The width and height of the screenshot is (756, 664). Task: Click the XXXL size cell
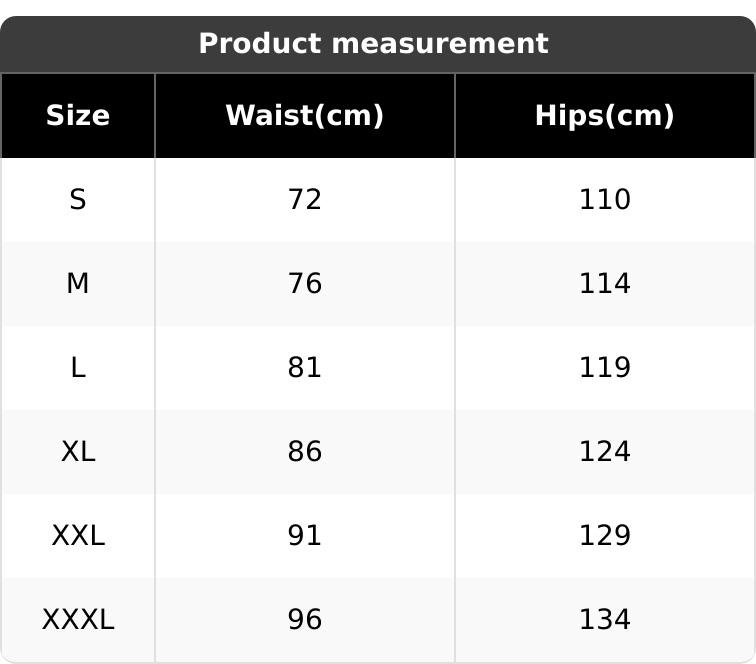(x=78, y=620)
